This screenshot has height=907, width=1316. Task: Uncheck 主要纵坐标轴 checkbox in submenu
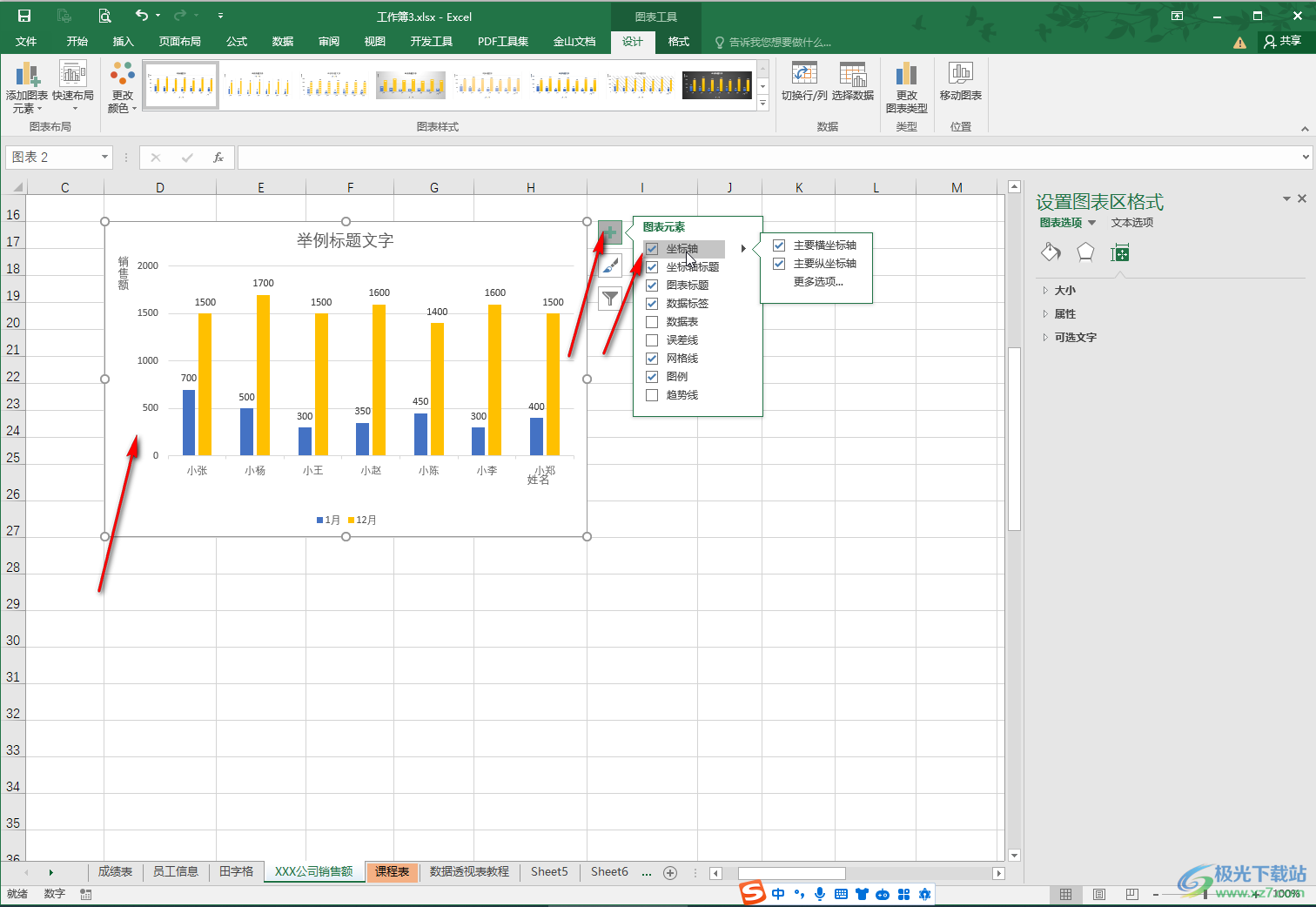click(x=779, y=264)
